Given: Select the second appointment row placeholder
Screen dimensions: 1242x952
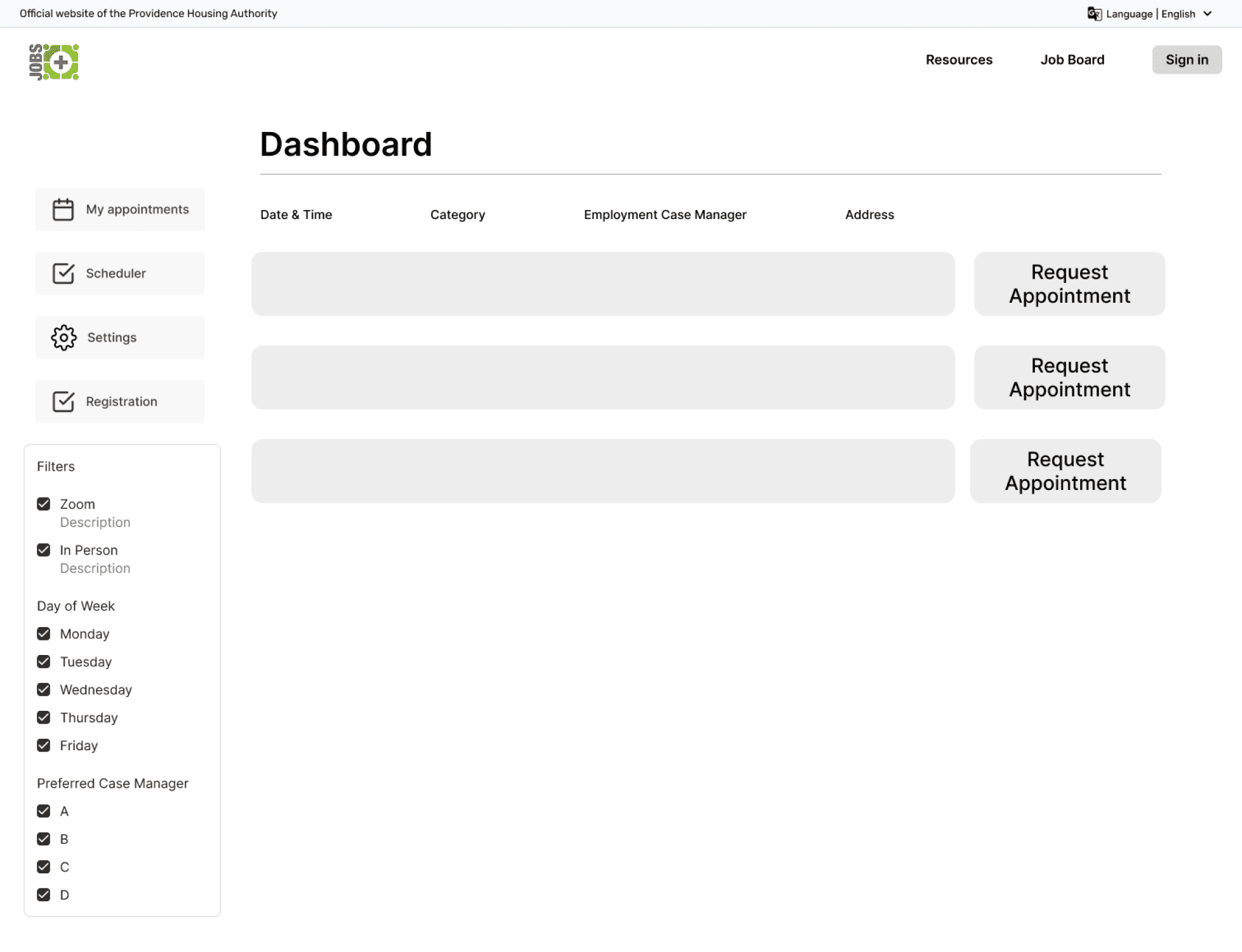Looking at the screenshot, I should tap(603, 378).
